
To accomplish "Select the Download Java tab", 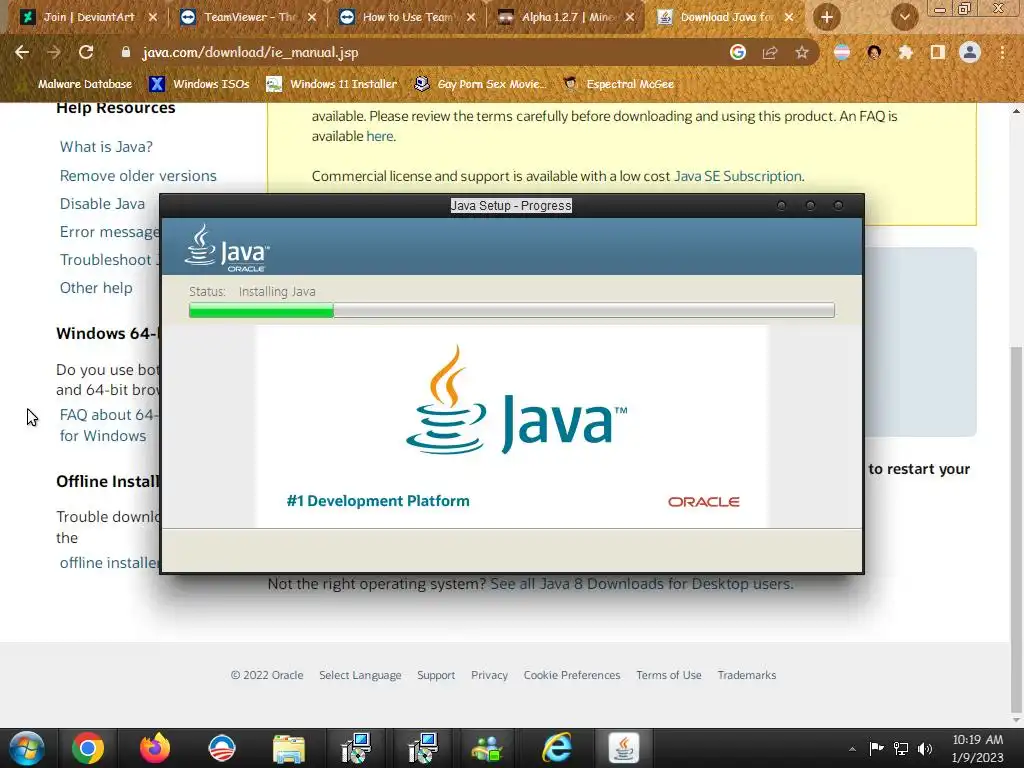I will pos(727,17).
